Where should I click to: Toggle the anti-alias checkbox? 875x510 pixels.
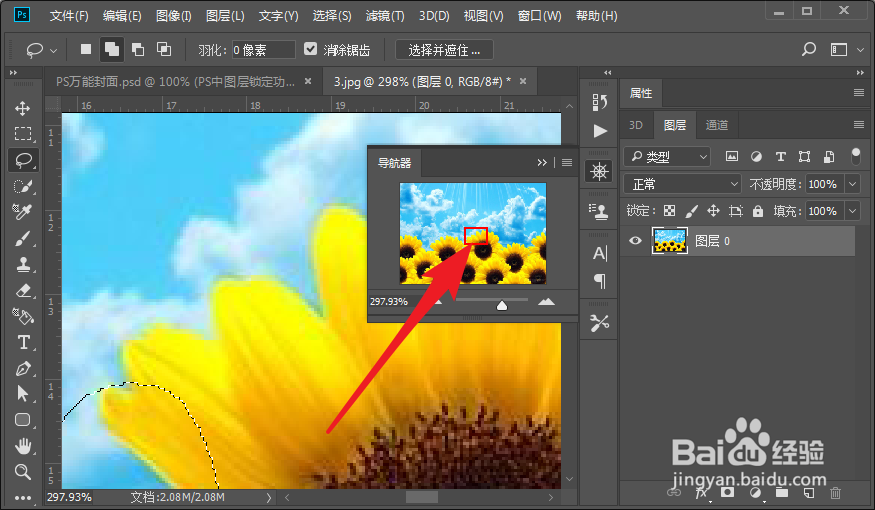310,49
